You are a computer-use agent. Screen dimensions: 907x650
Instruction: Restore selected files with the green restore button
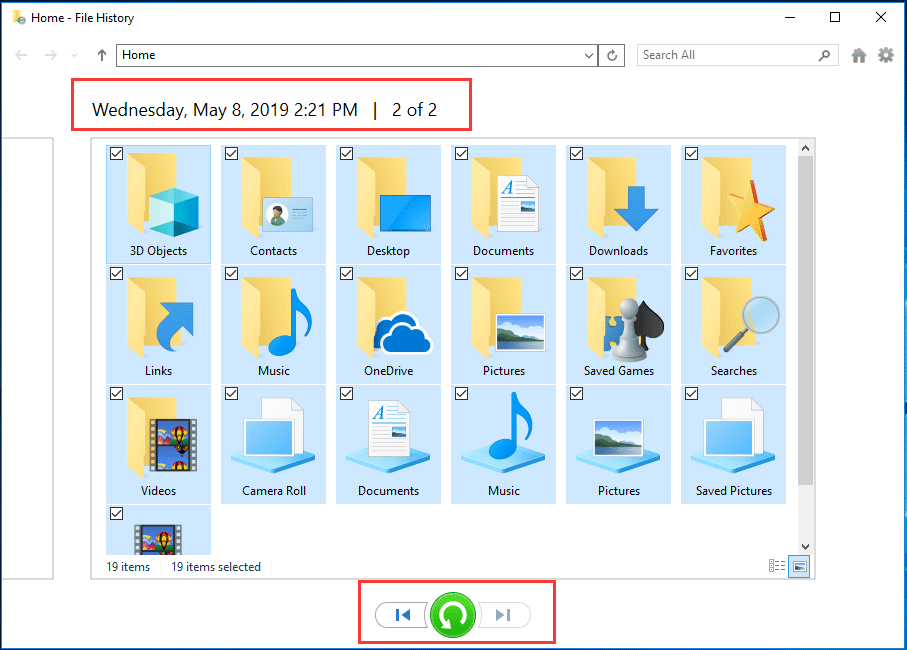click(453, 615)
